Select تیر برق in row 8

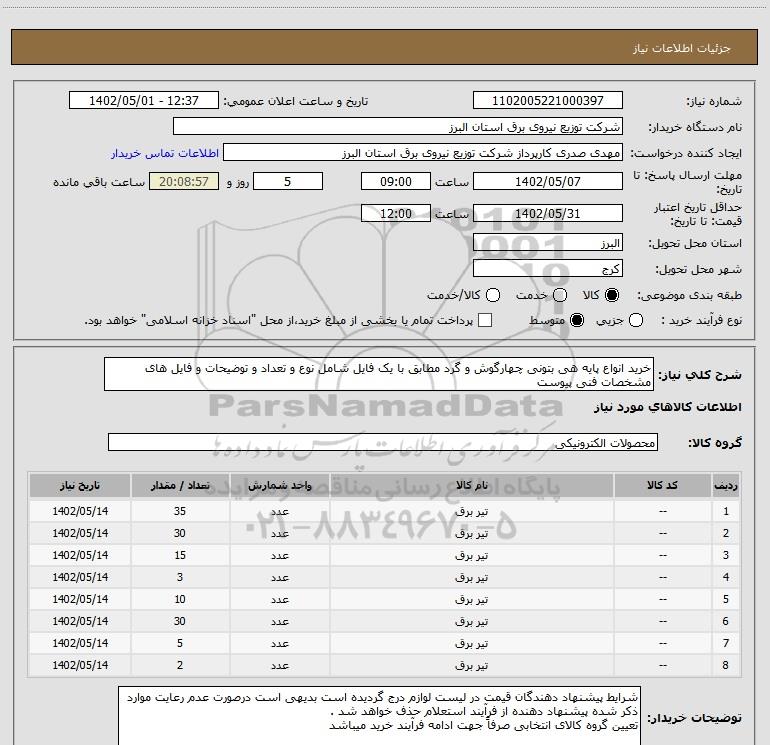[x=471, y=665]
